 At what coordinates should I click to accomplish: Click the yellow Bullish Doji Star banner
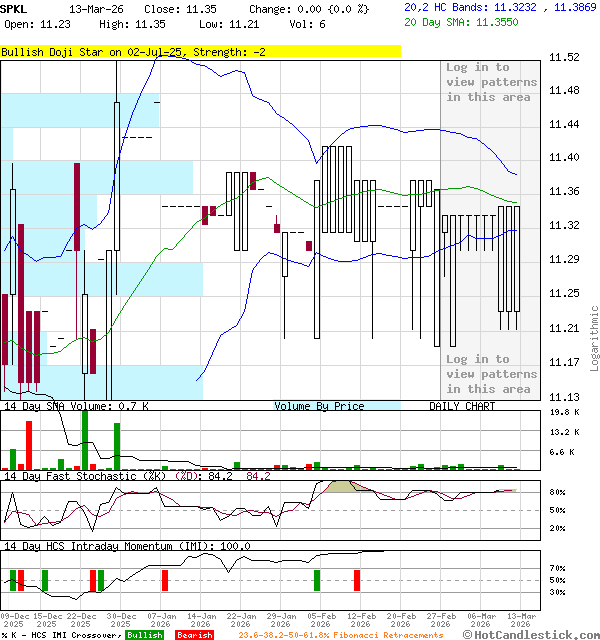tap(200, 52)
